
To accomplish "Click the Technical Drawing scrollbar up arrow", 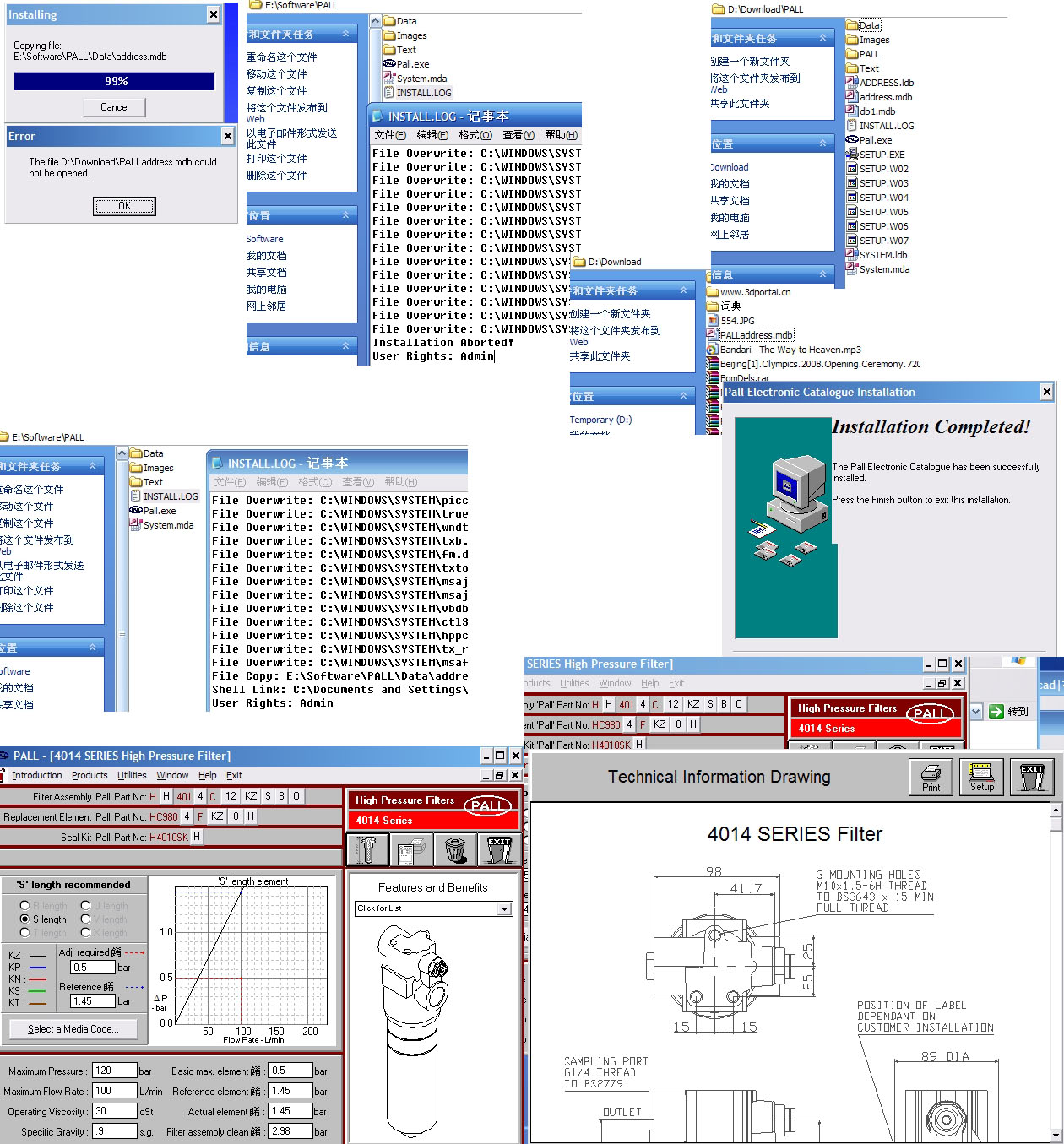I will click(x=1056, y=810).
